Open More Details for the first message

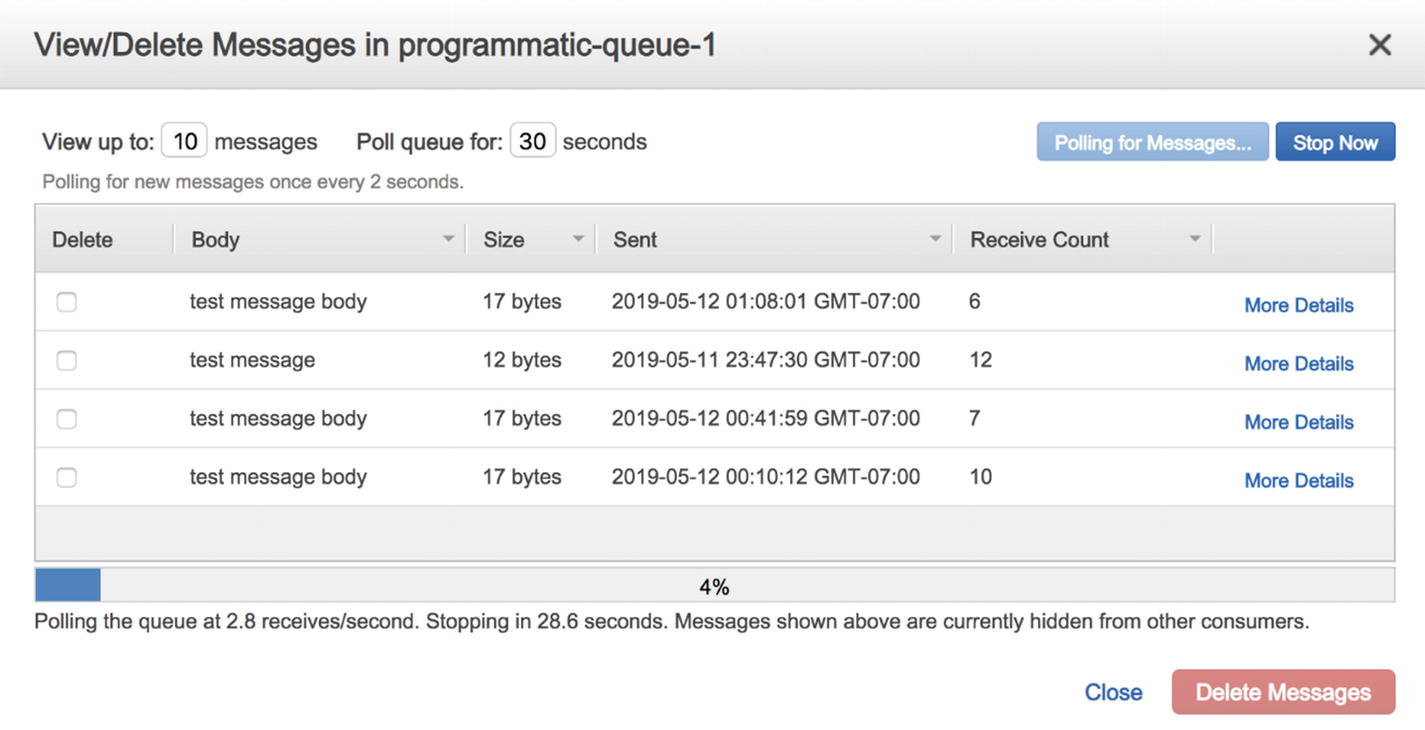[x=1298, y=304]
